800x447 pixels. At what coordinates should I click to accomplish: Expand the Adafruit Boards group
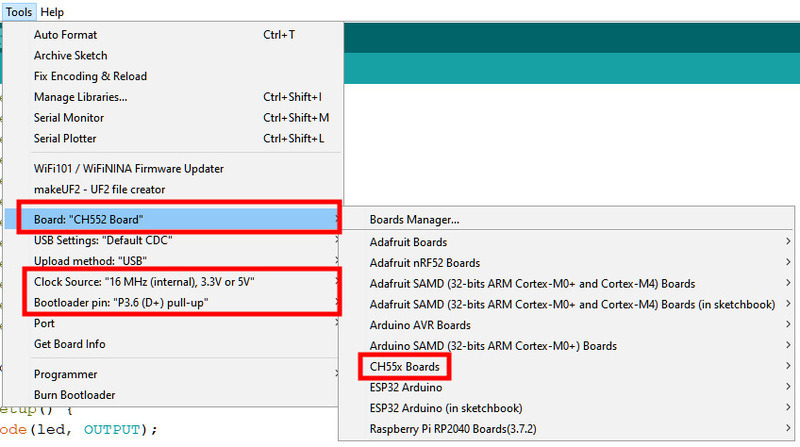point(566,242)
